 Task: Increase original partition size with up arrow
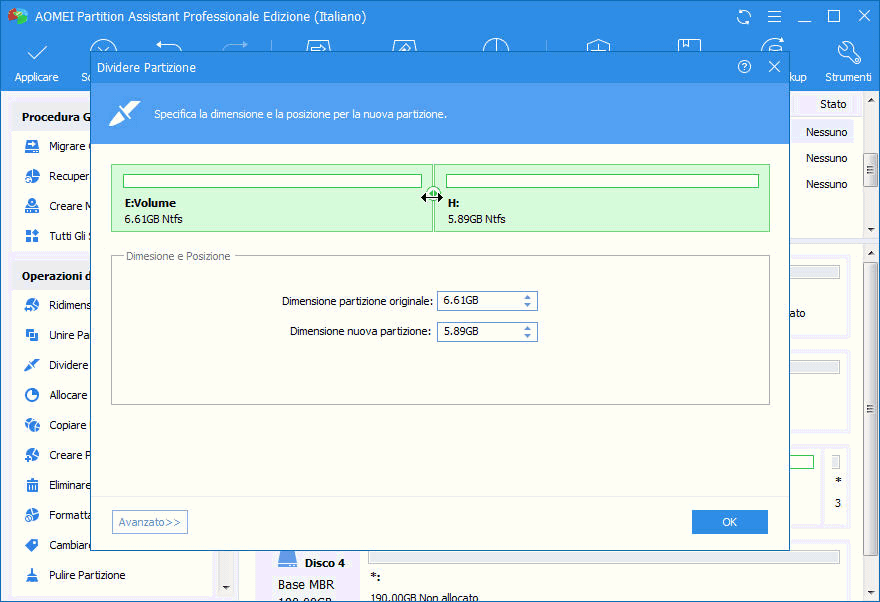tap(528, 297)
